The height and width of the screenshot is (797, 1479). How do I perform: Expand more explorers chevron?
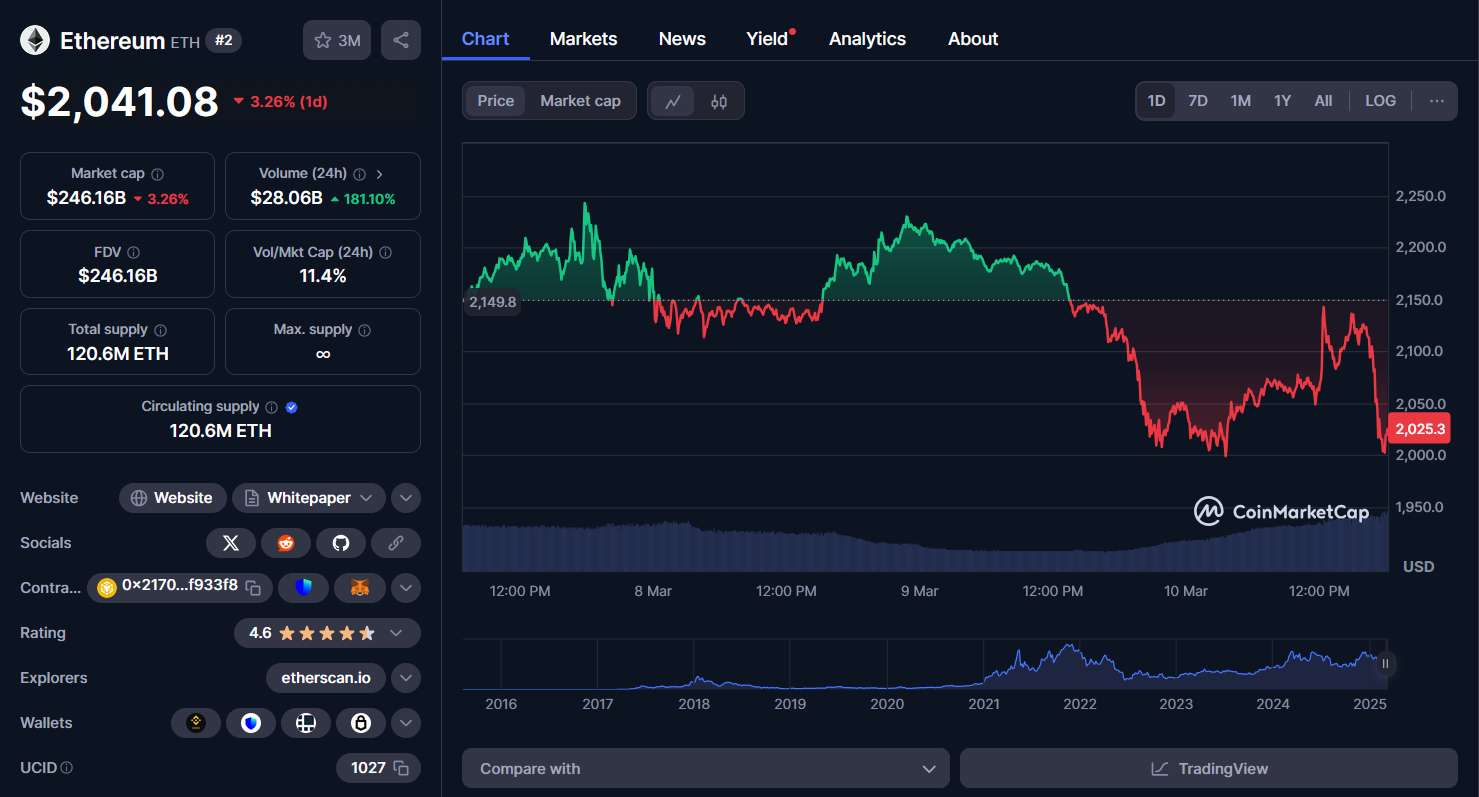(405, 678)
